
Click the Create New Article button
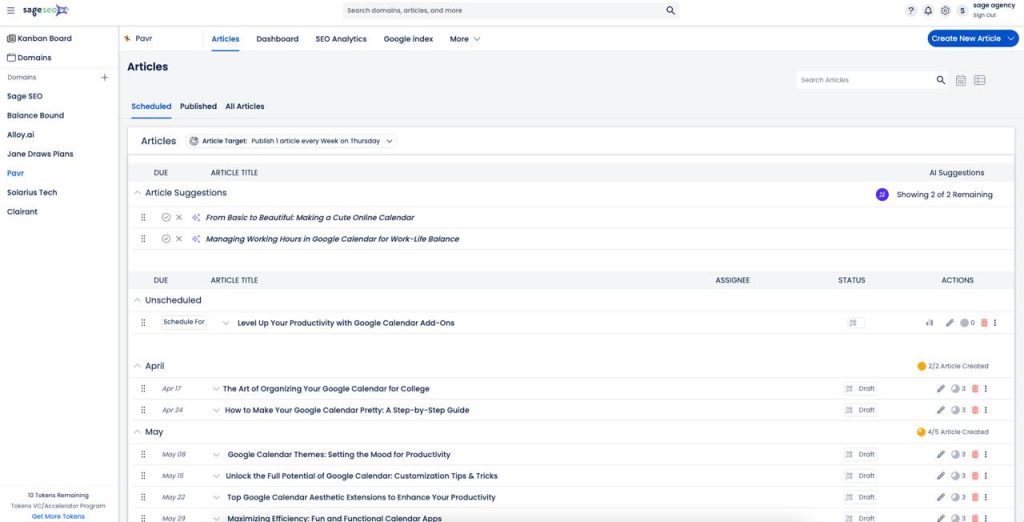pos(972,39)
